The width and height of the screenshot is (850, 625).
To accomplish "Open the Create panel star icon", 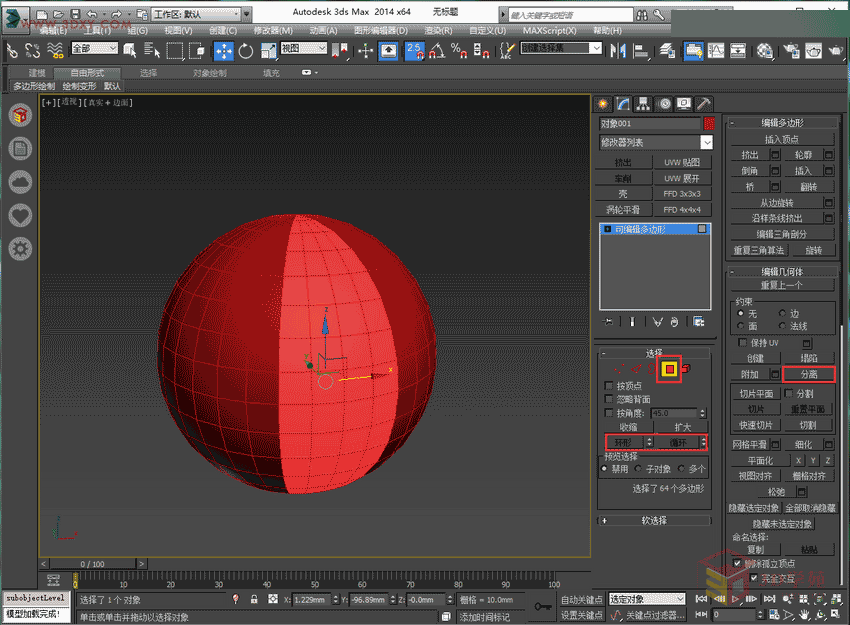I will [x=603, y=103].
